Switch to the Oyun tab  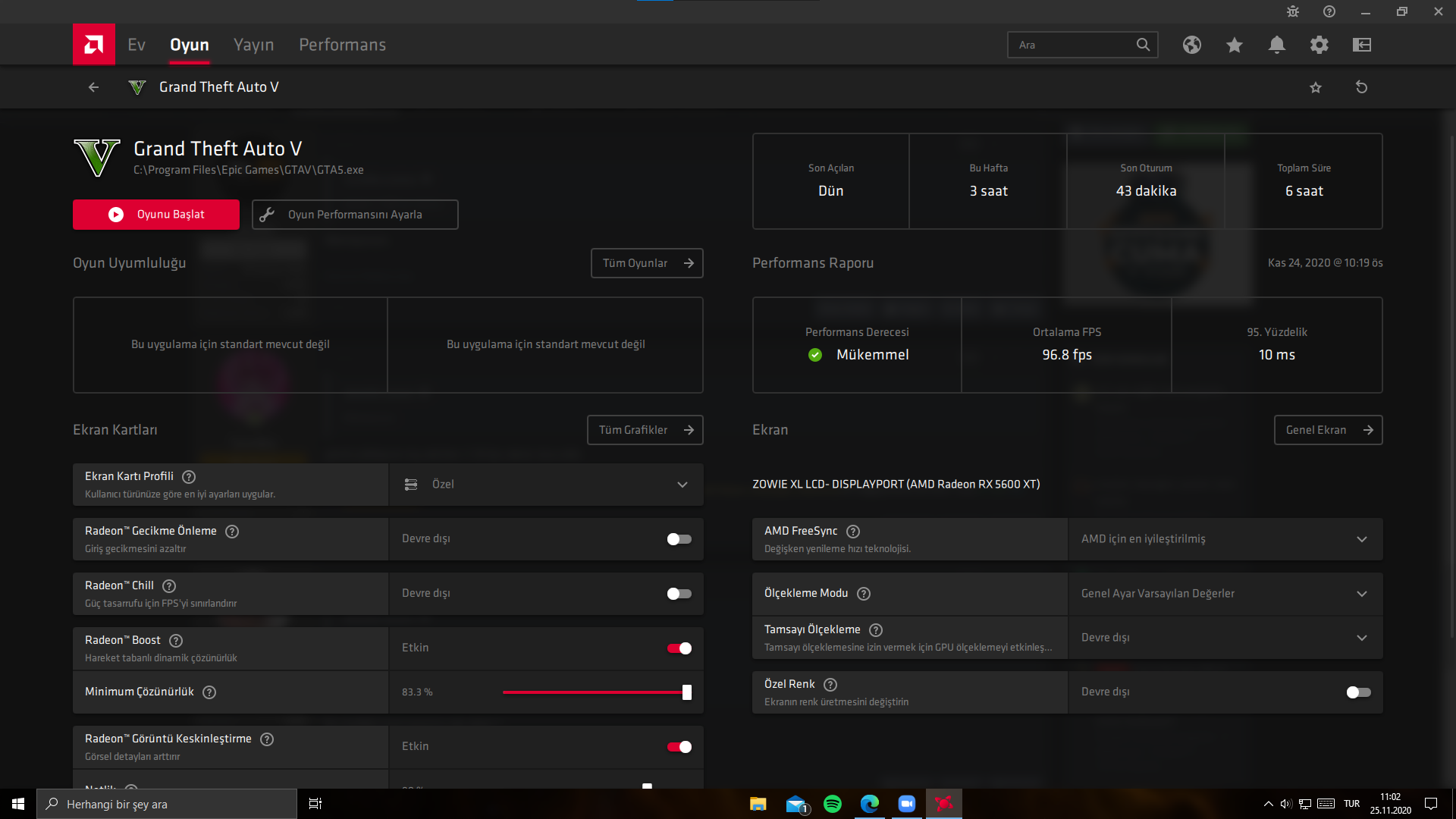[x=190, y=45]
